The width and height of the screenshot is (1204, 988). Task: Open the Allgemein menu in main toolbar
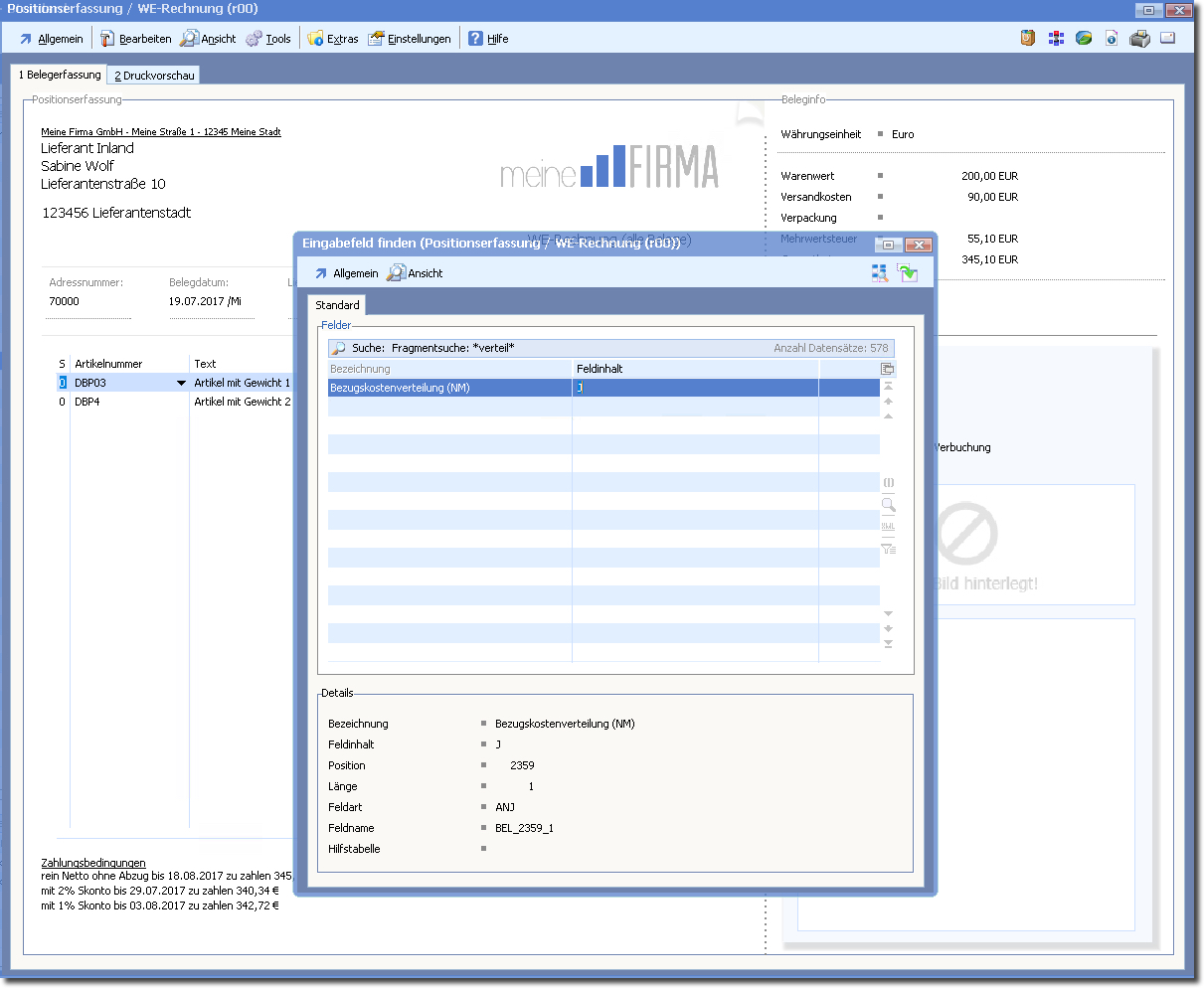pos(51,39)
